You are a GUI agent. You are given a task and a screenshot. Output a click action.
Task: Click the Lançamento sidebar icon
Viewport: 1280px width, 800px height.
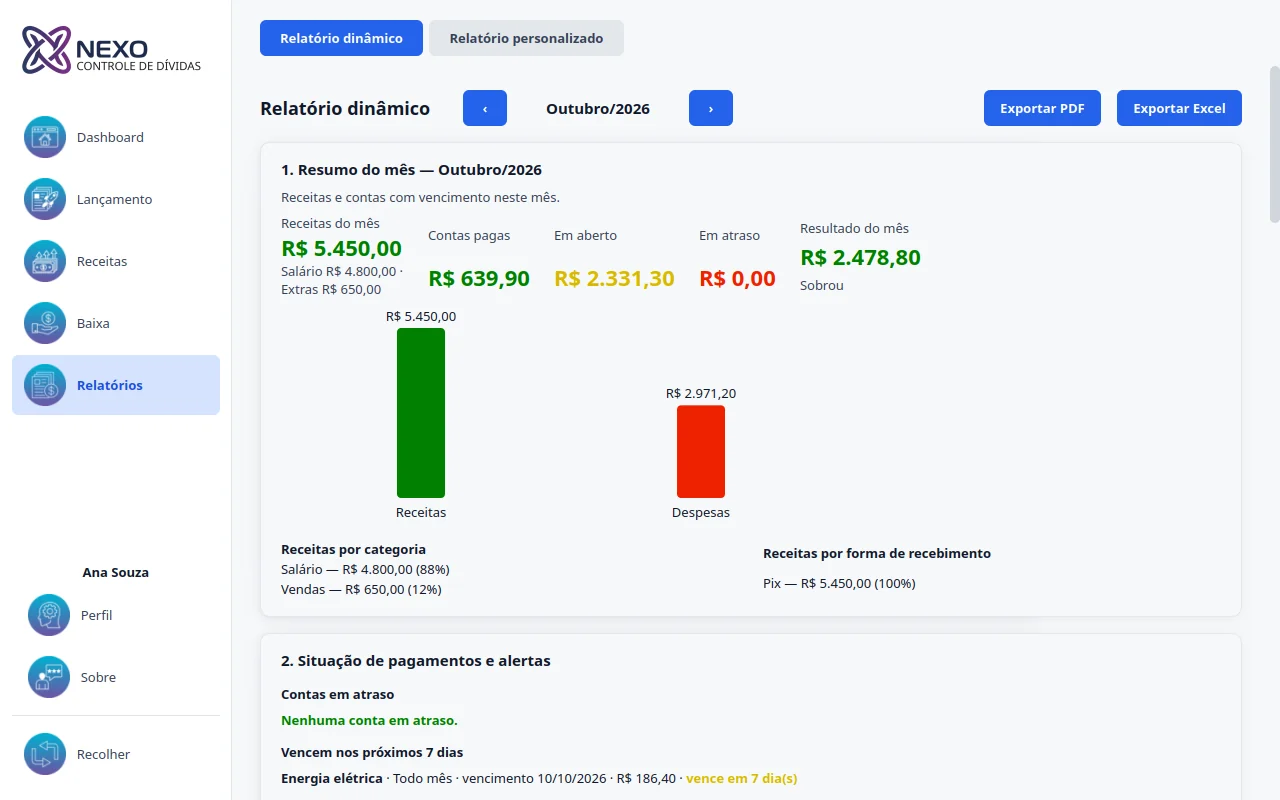coord(45,199)
